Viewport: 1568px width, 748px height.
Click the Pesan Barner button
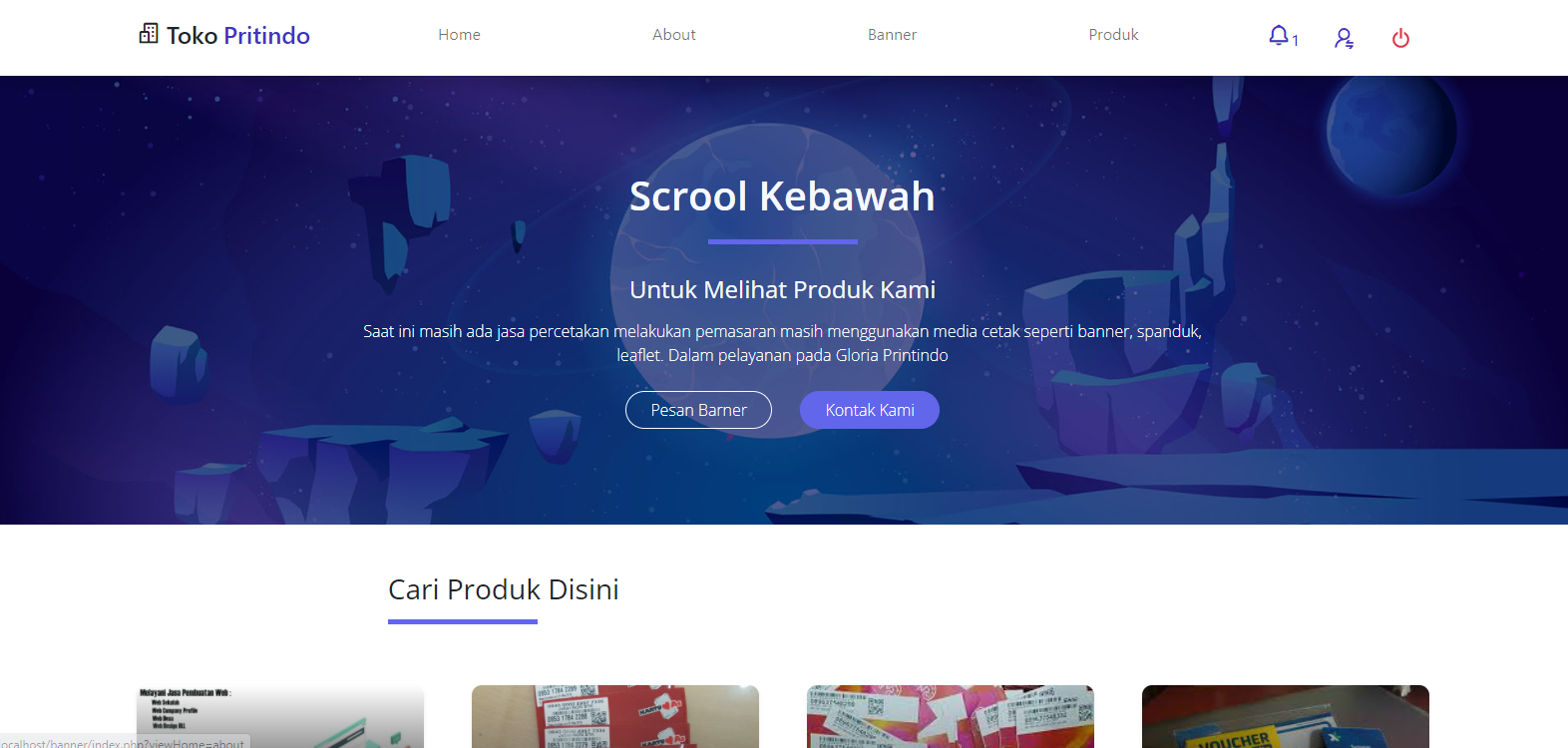(x=698, y=410)
